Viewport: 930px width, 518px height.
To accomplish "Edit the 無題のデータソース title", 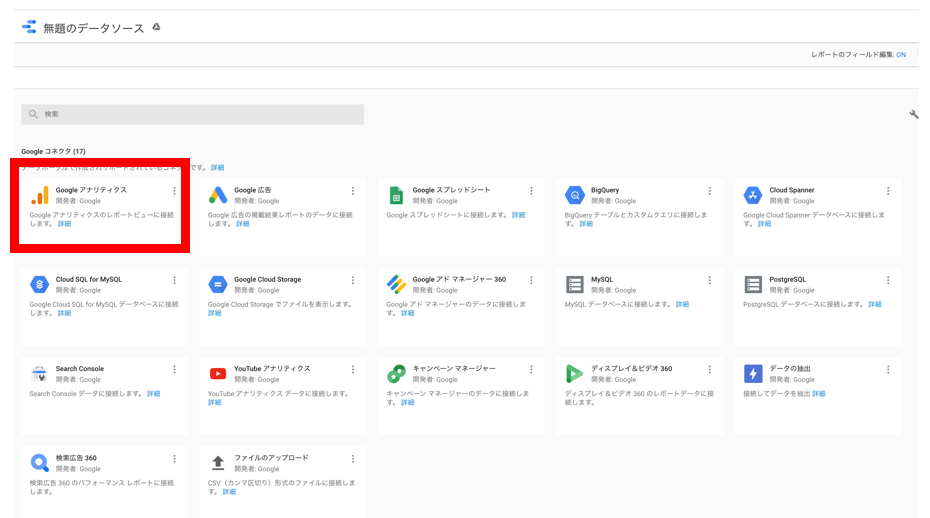I will pyautogui.click(x=94, y=28).
